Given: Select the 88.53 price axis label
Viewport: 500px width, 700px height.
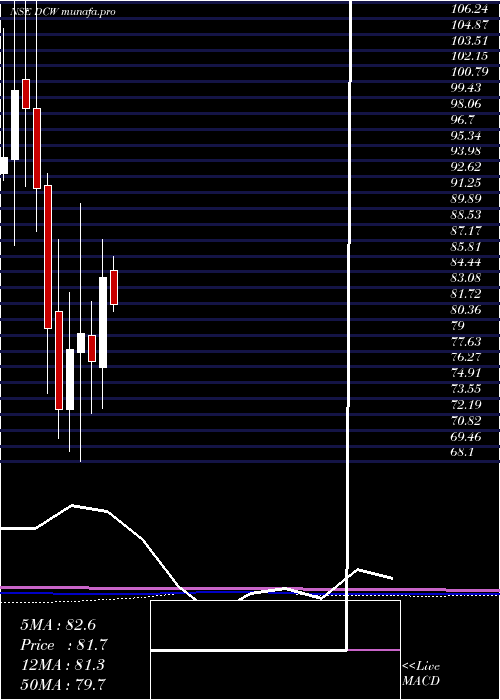Looking at the screenshot, I should [x=467, y=215].
